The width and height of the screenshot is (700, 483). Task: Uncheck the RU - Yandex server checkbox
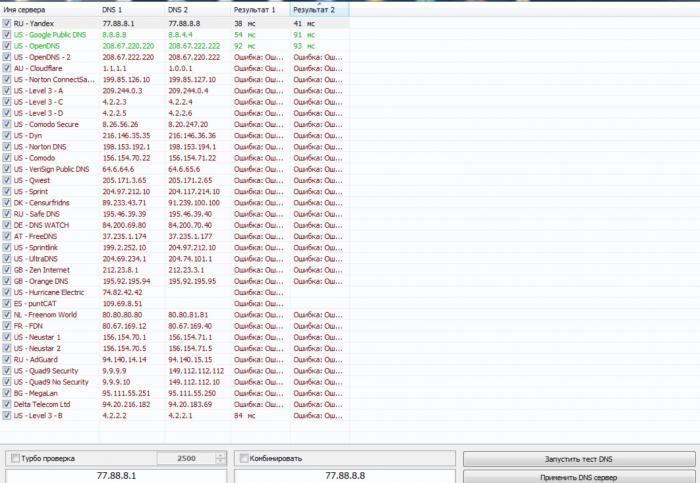(7, 23)
